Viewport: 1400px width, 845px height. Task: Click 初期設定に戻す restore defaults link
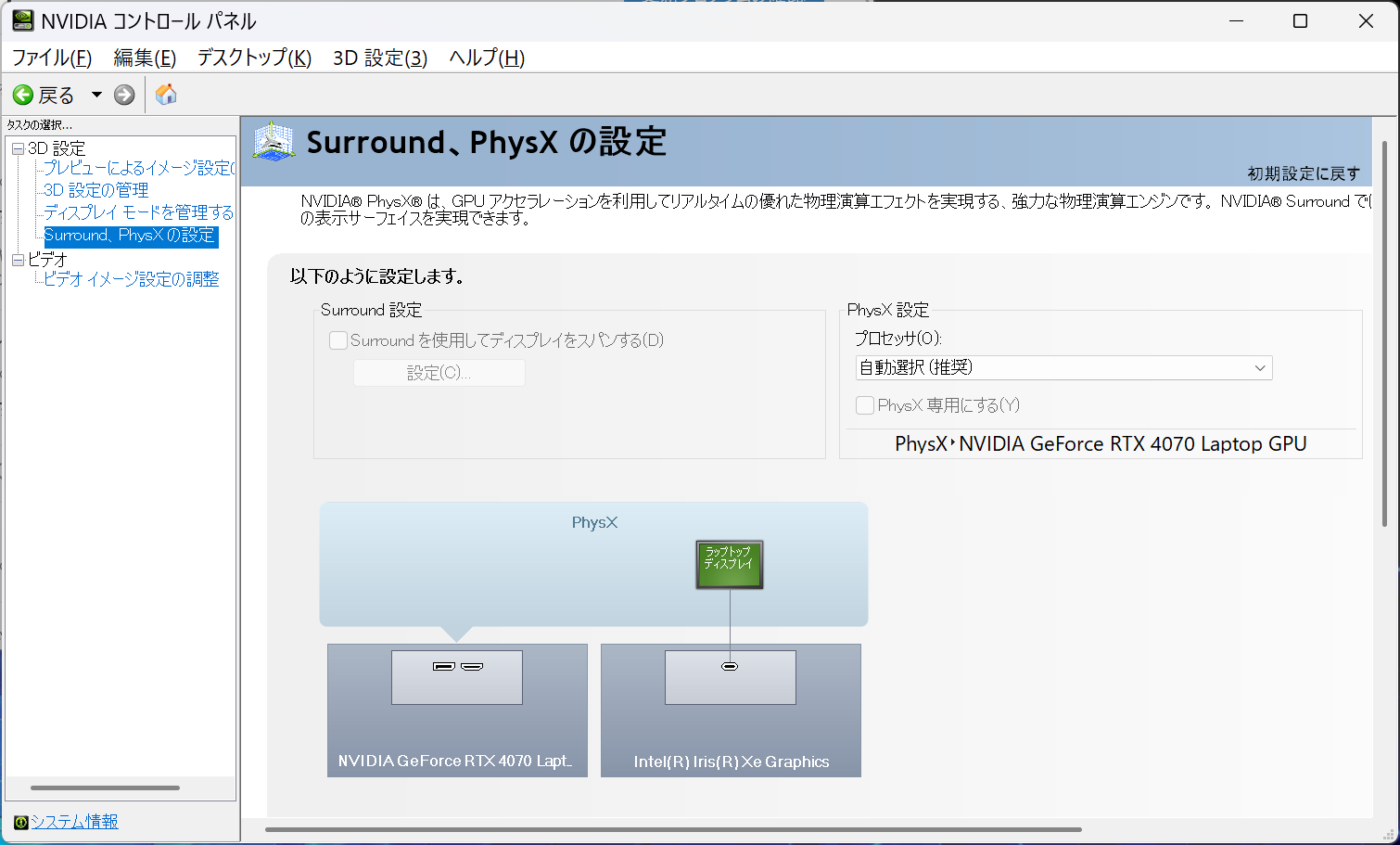[1304, 173]
